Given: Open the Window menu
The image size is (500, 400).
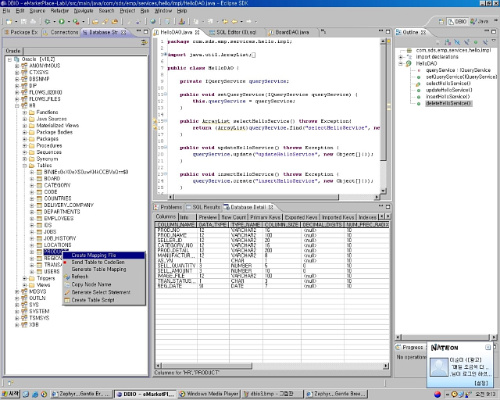Looking at the screenshot, I should (163, 11).
